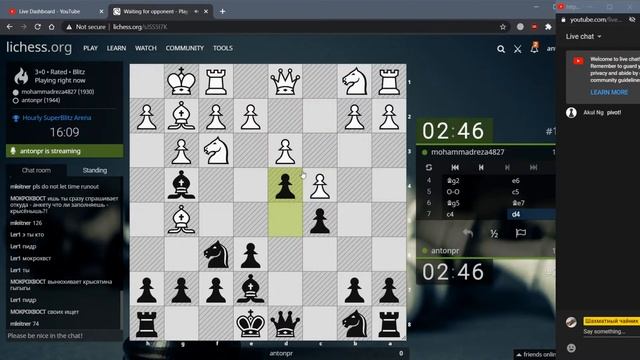This screenshot has width=640, height=360.
Task: Open challenges crossed-swords icon
Action: click(518, 49)
